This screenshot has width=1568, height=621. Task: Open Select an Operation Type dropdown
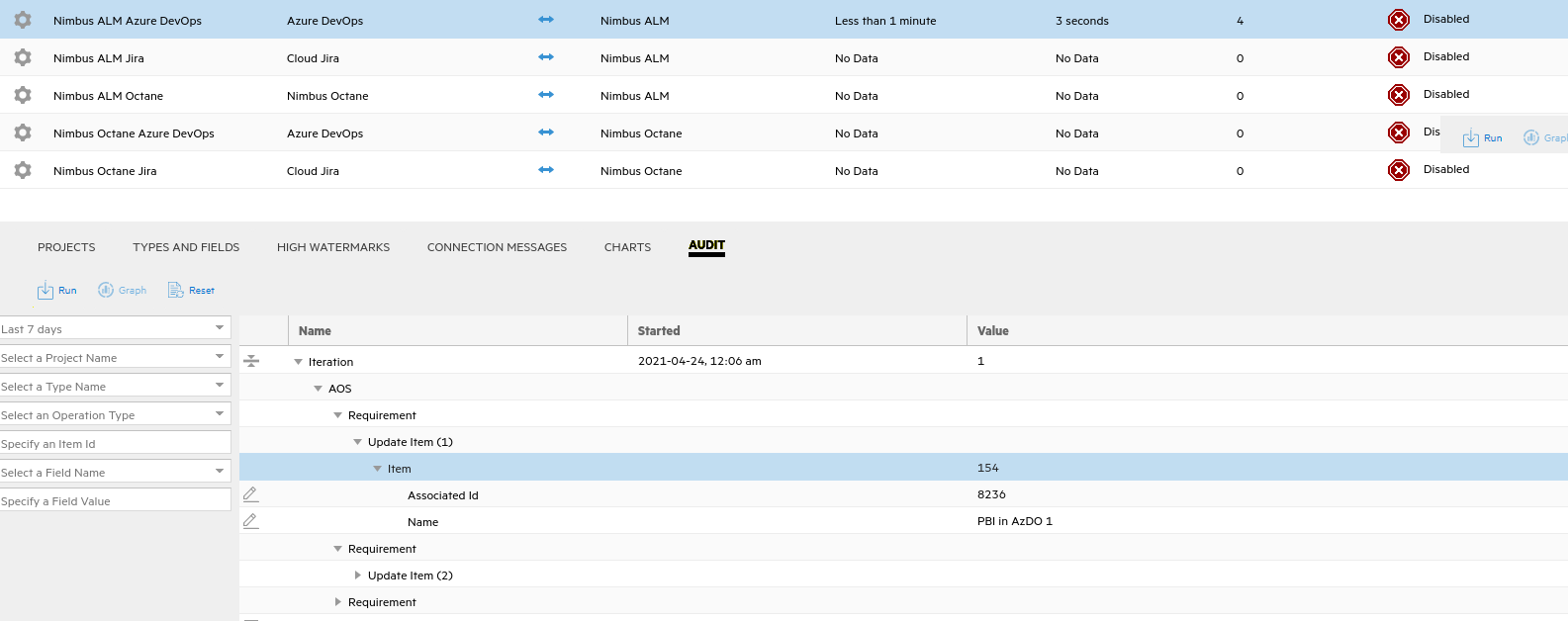click(x=115, y=414)
